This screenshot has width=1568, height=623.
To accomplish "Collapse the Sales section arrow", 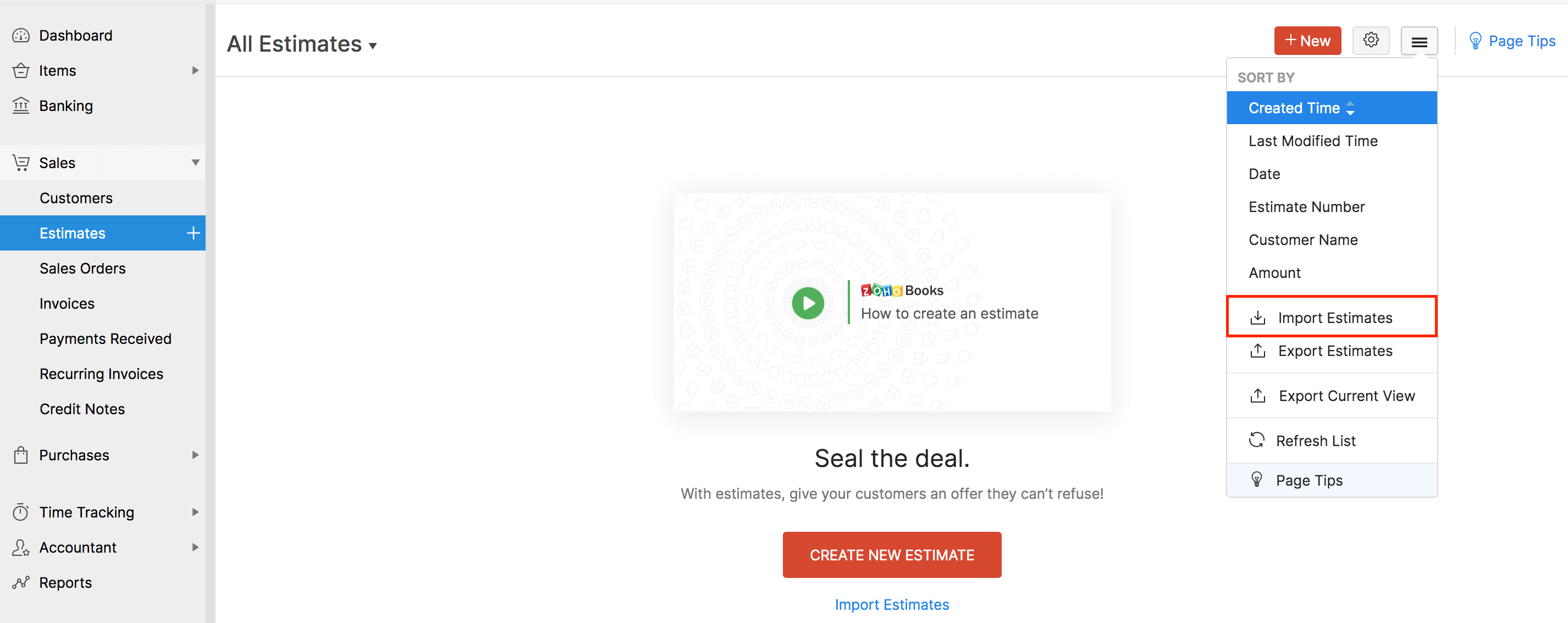I will click(x=195, y=163).
